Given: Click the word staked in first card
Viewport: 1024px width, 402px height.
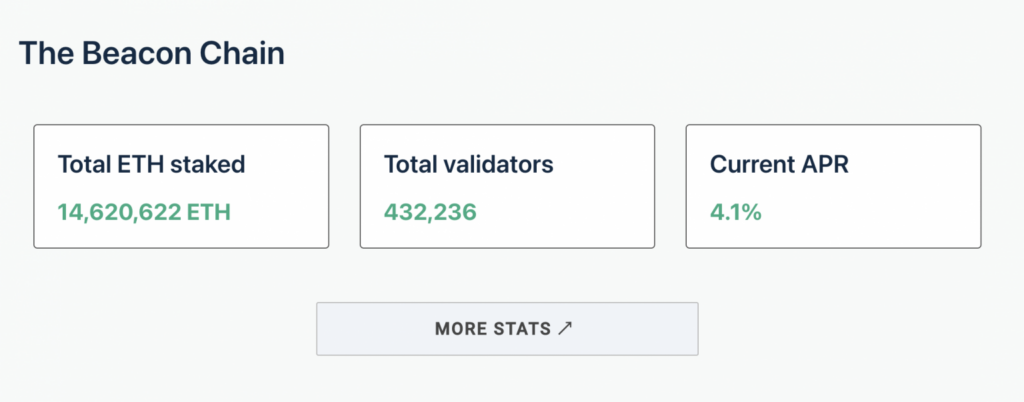Looking at the screenshot, I should [x=208, y=165].
